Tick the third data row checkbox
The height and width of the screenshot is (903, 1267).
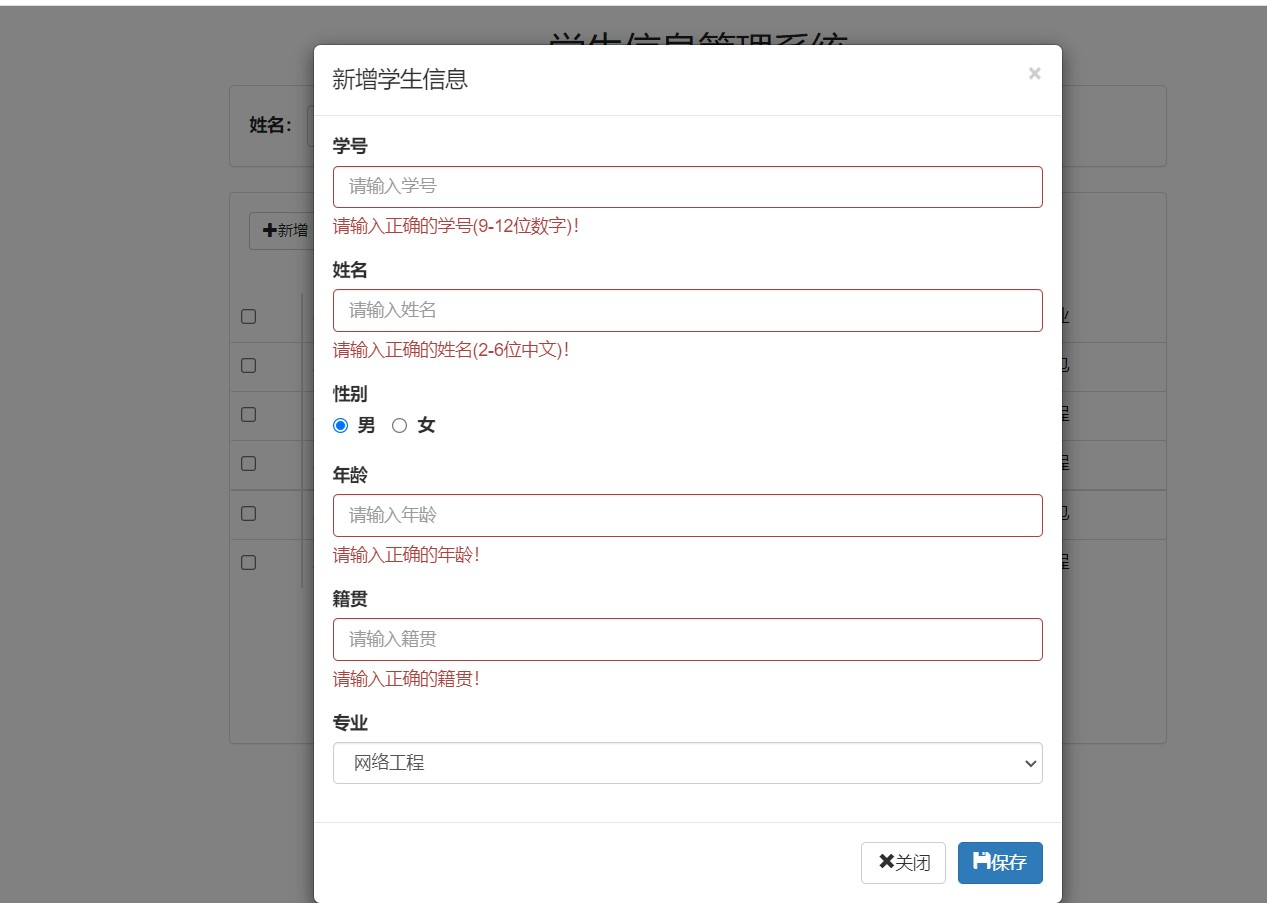tap(248, 464)
